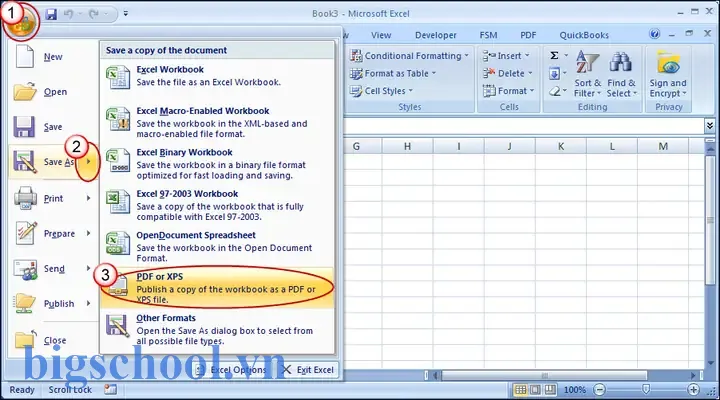Expand the Send submenu arrow

click(88, 268)
